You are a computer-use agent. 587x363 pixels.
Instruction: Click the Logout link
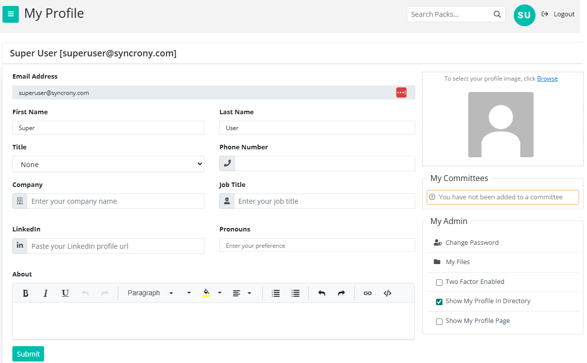[x=564, y=14]
